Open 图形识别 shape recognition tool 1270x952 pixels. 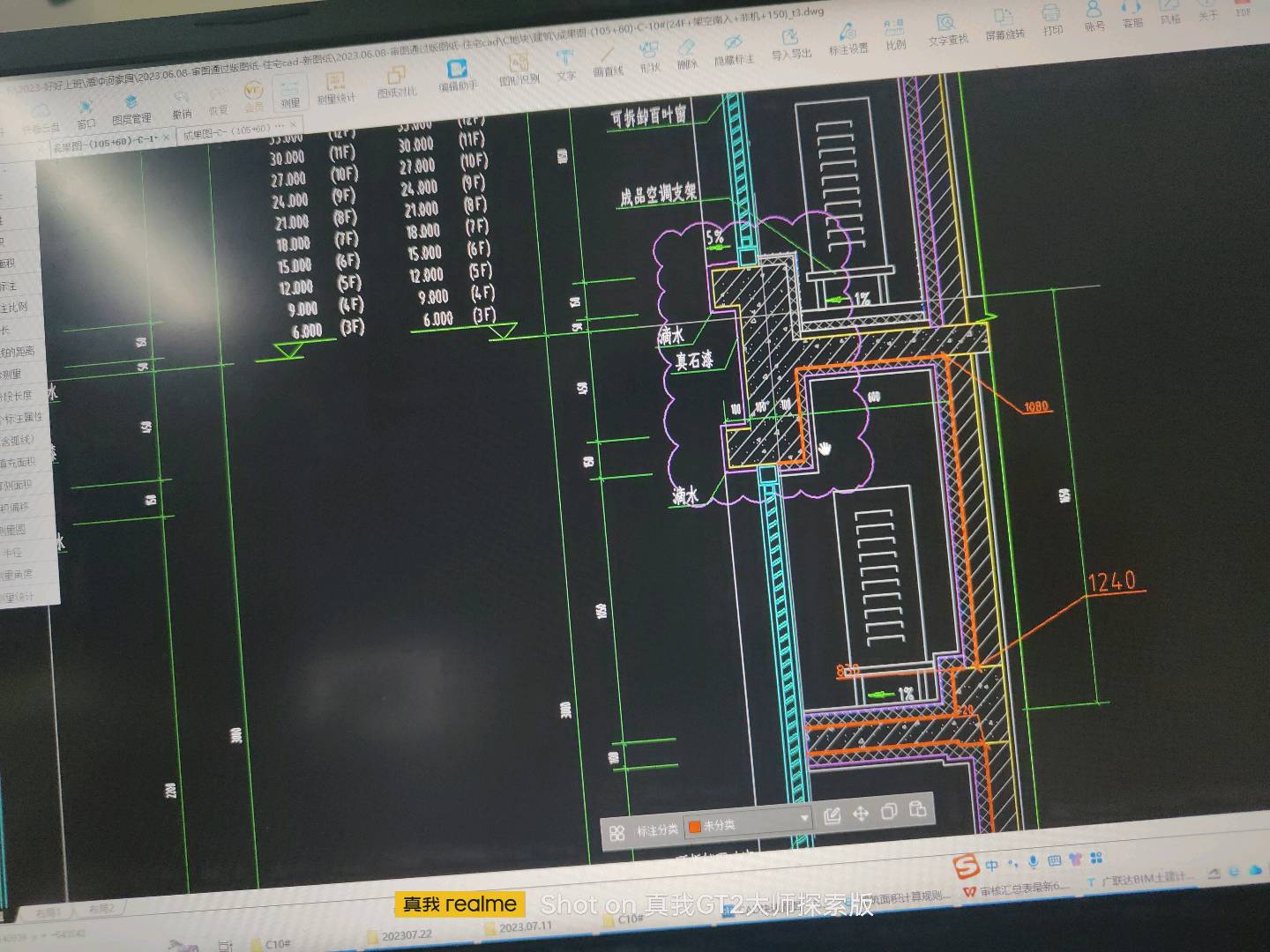[519, 70]
